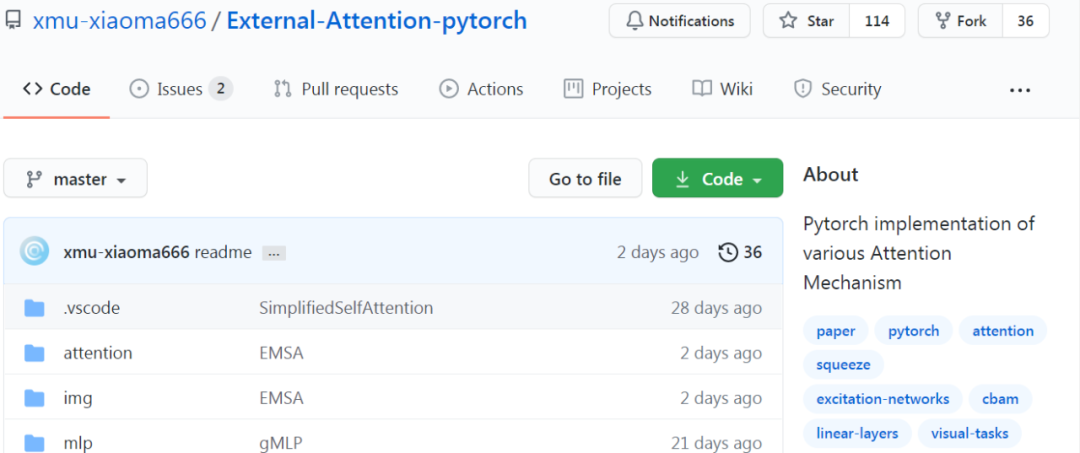Click the xmu-xiaoma666 avatar image

(x=34, y=252)
